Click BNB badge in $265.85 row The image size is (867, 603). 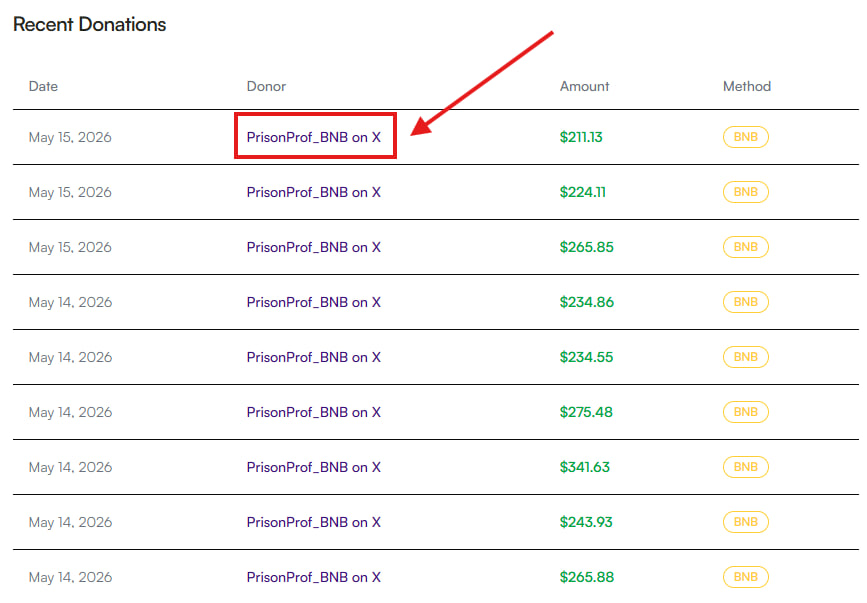[x=745, y=247]
